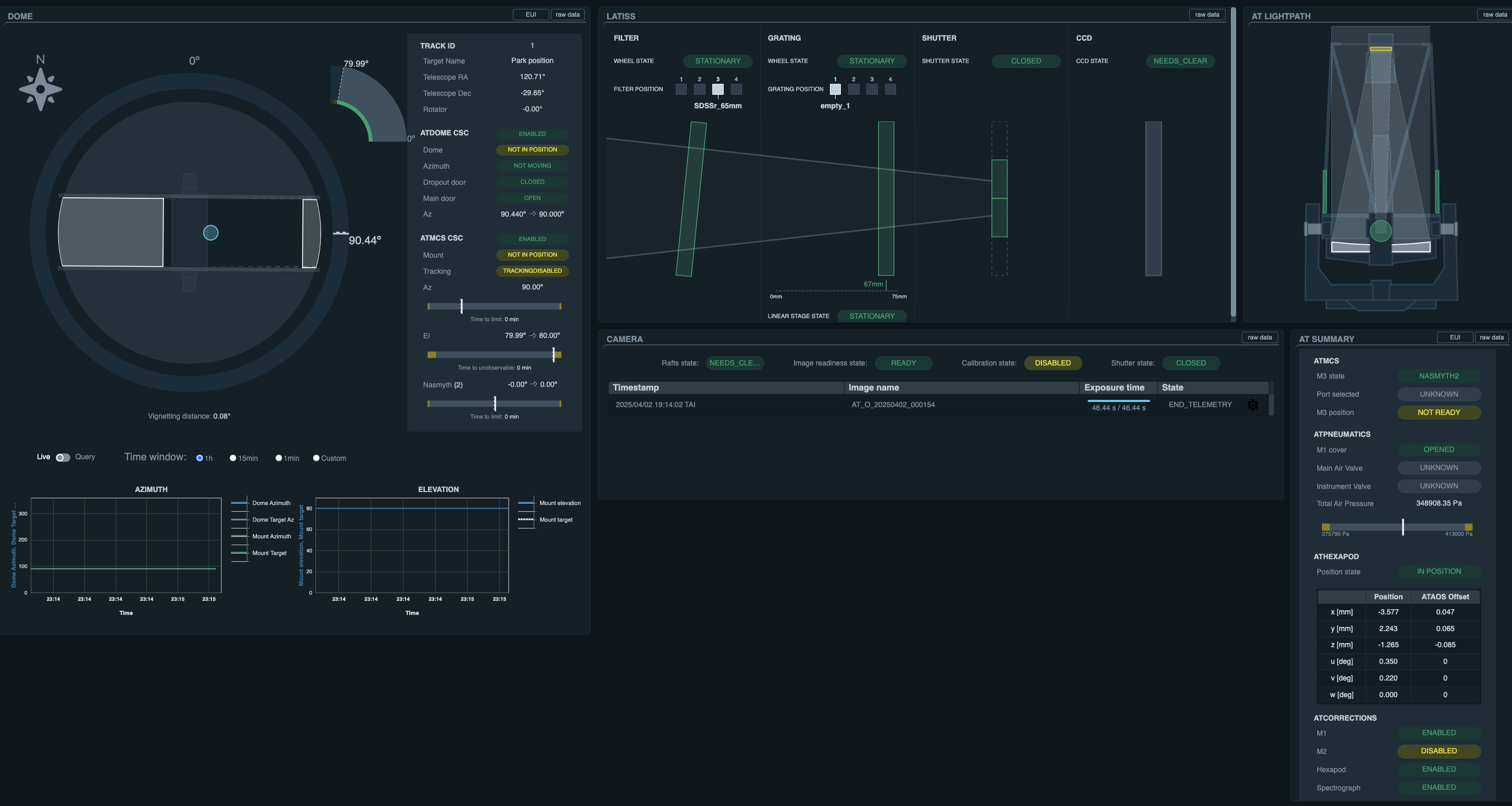Select the 1min time window option
Image resolution: width=1512 pixels, height=806 pixels.
pos(279,458)
